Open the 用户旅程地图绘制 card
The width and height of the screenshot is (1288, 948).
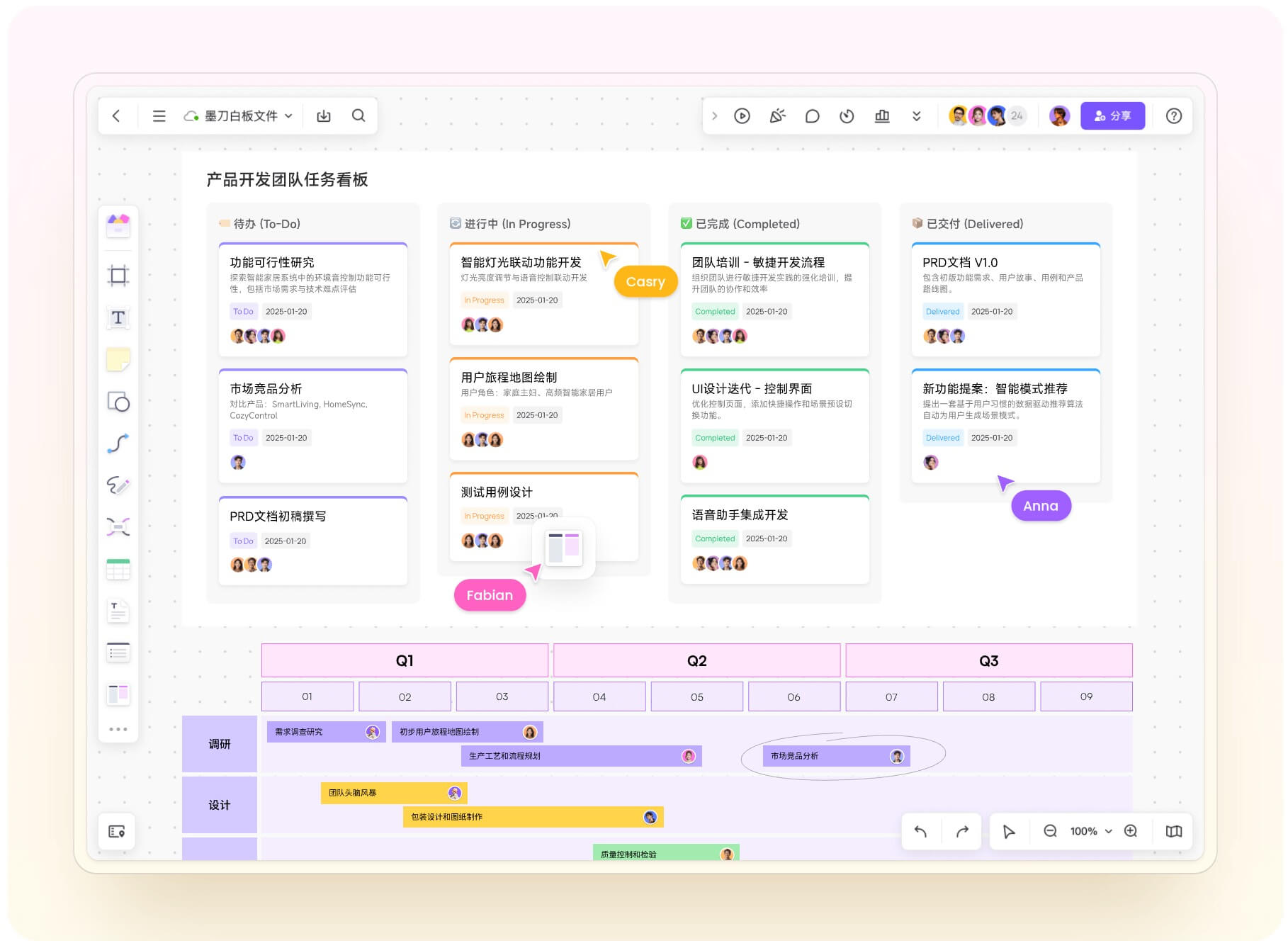[x=544, y=409]
